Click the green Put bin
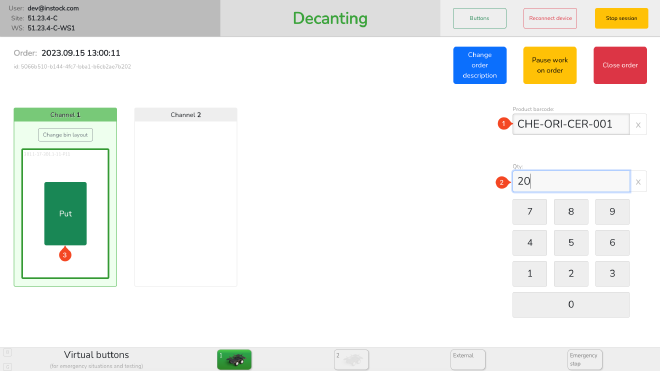This screenshot has height=371, width=660. [65, 214]
